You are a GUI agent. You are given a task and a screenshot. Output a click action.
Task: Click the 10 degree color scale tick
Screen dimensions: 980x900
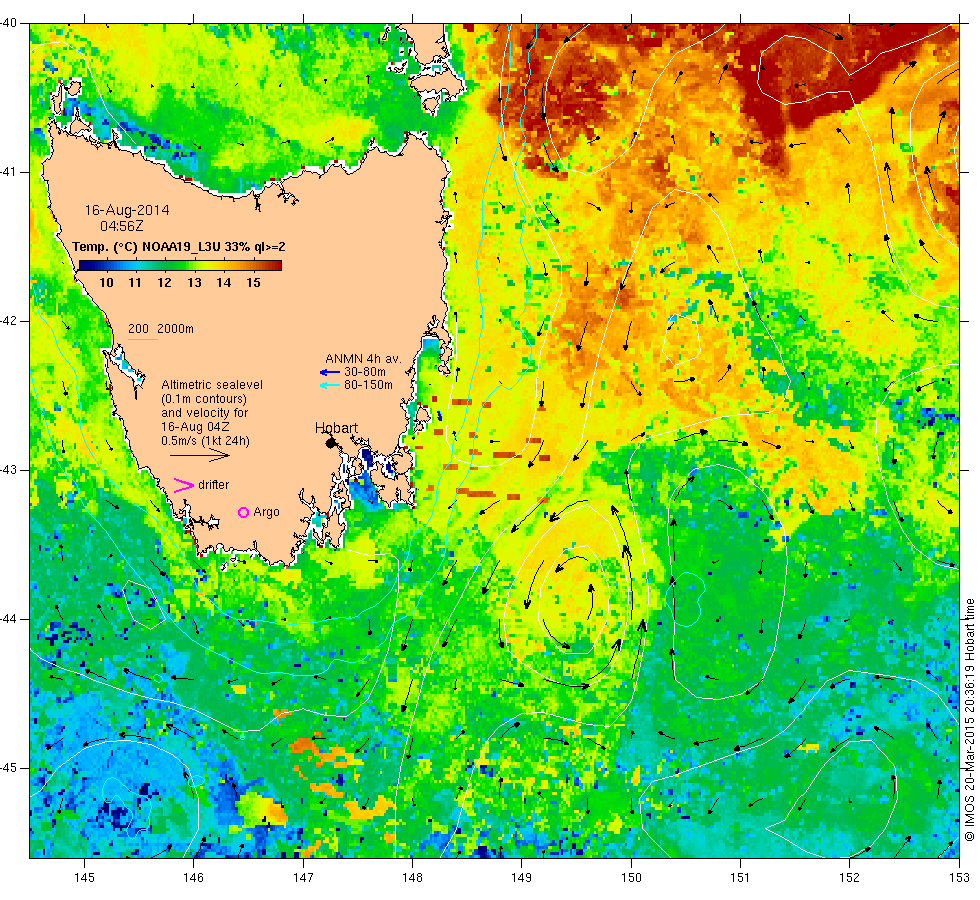[x=106, y=282]
